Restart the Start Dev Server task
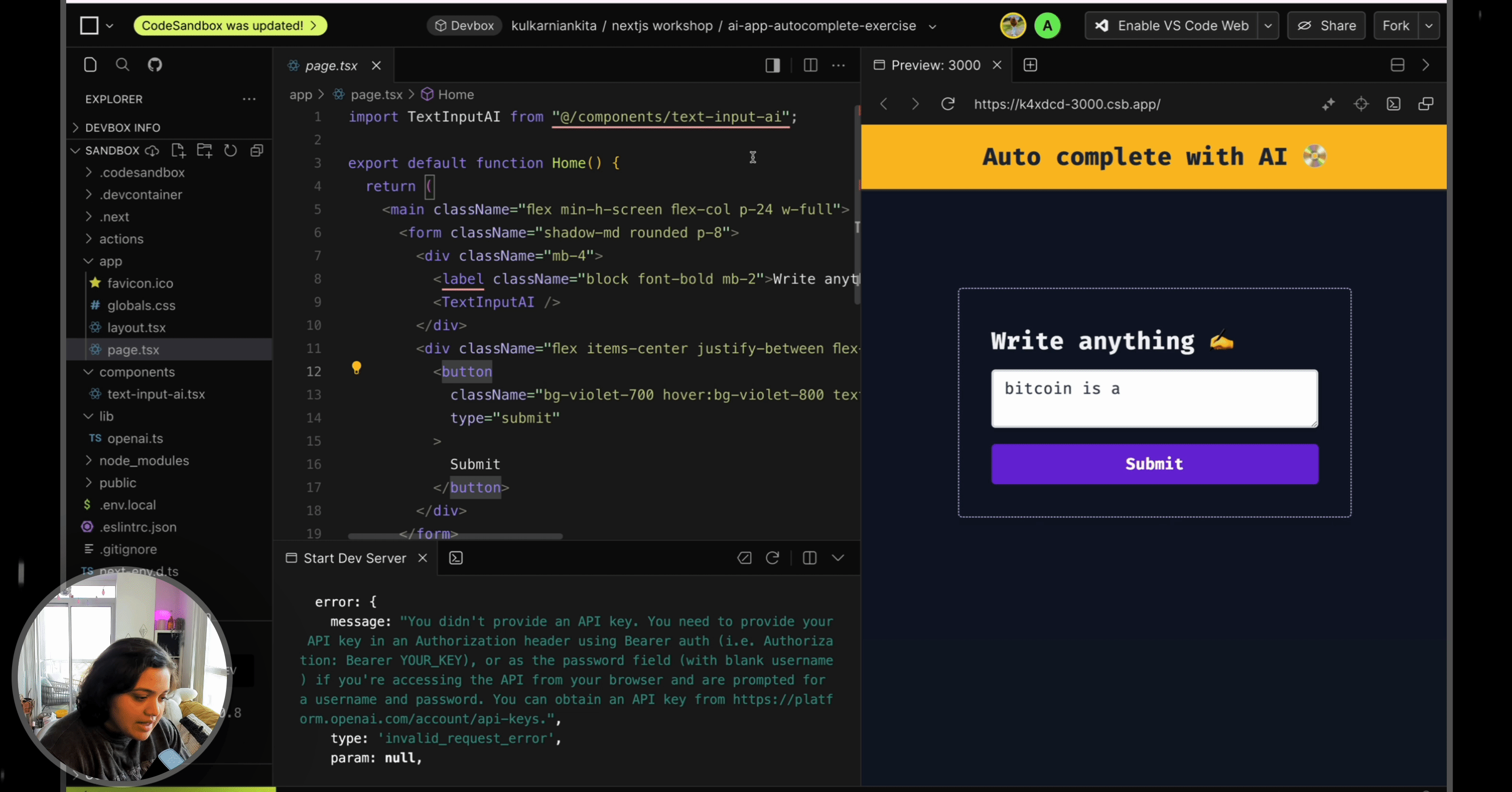The height and width of the screenshot is (792, 1512). point(773,558)
